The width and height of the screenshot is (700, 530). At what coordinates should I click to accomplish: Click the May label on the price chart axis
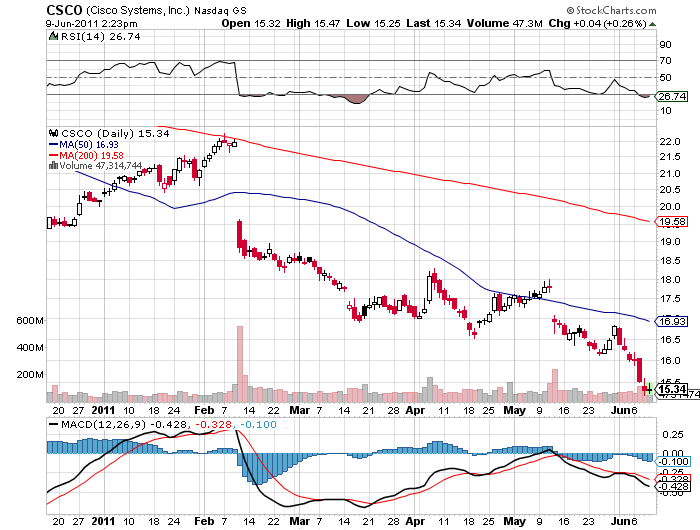[x=515, y=410]
